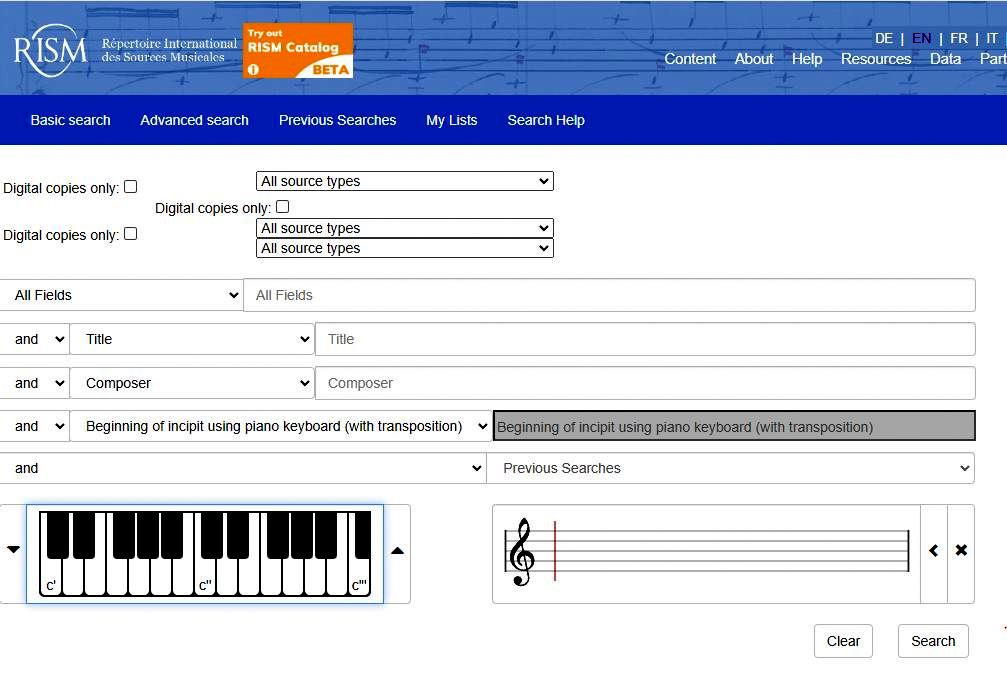Click into the Title text input
1007x678 pixels.
click(644, 339)
